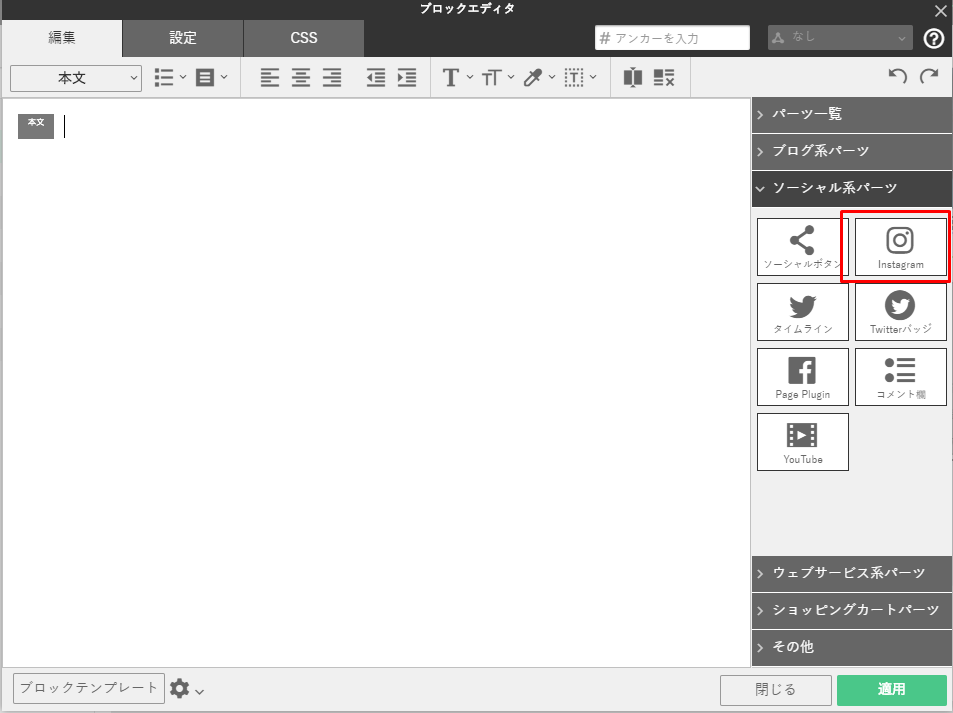Click the clear formatting icon
Screen dimensions: 953x713
pos(664,78)
